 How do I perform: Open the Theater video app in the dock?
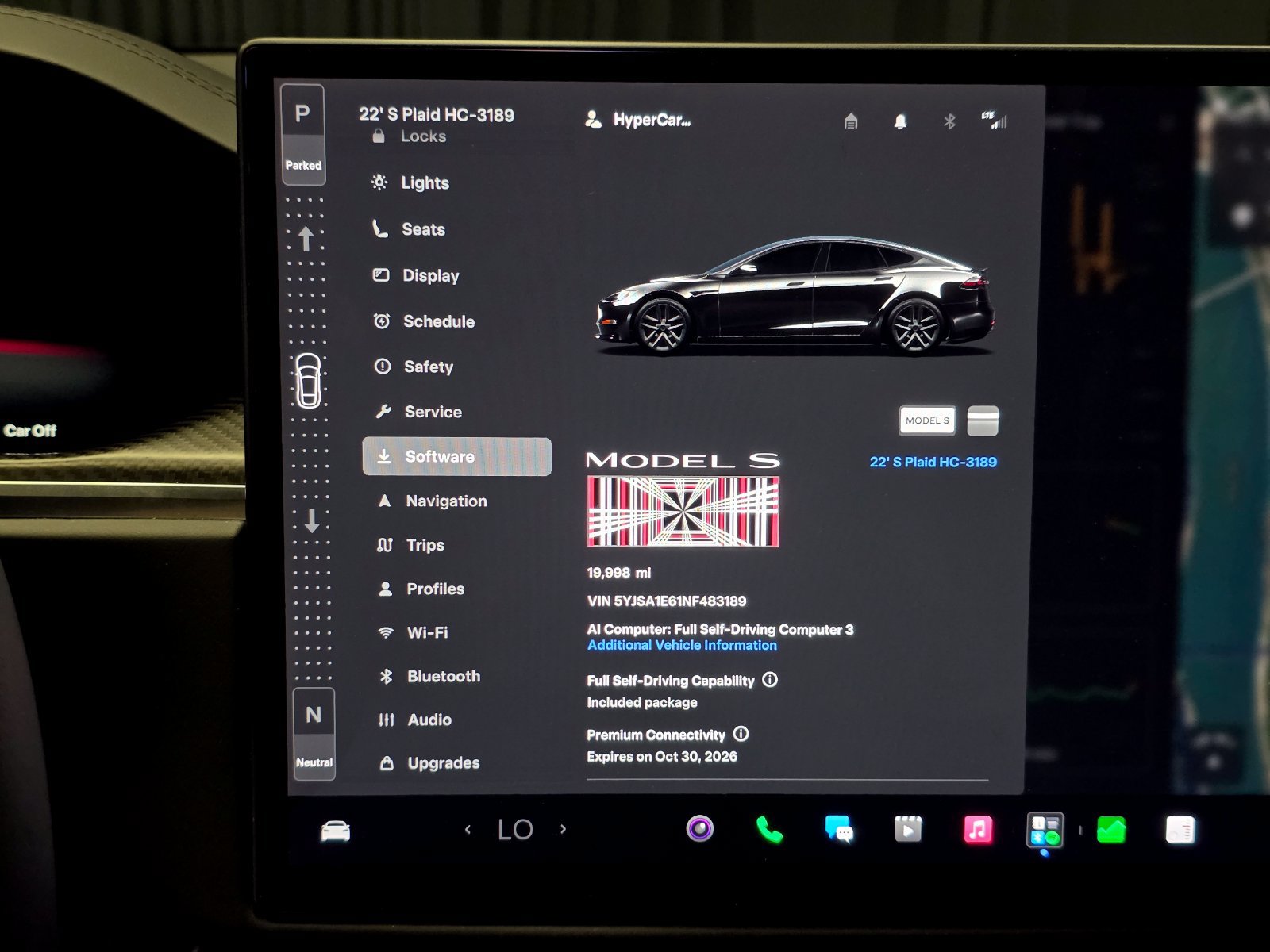[x=908, y=830]
